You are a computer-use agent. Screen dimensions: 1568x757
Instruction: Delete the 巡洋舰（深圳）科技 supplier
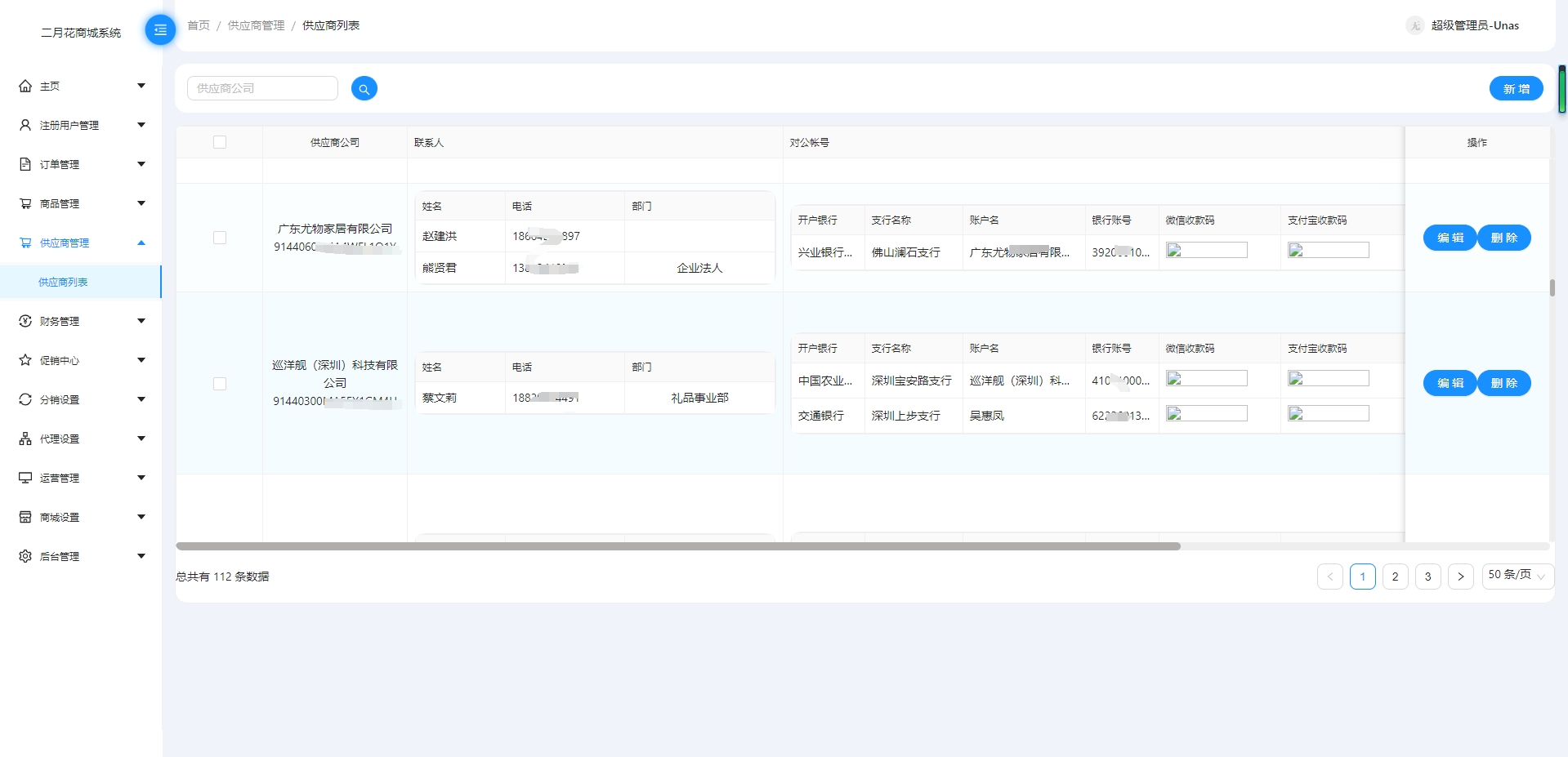pos(1503,383)
